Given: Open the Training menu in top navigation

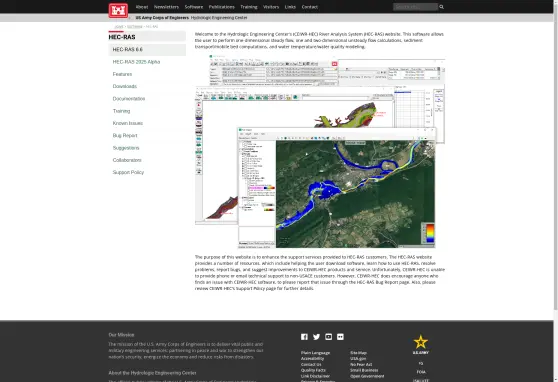Looking at the screenshot, I should click(x=249, y=7).
